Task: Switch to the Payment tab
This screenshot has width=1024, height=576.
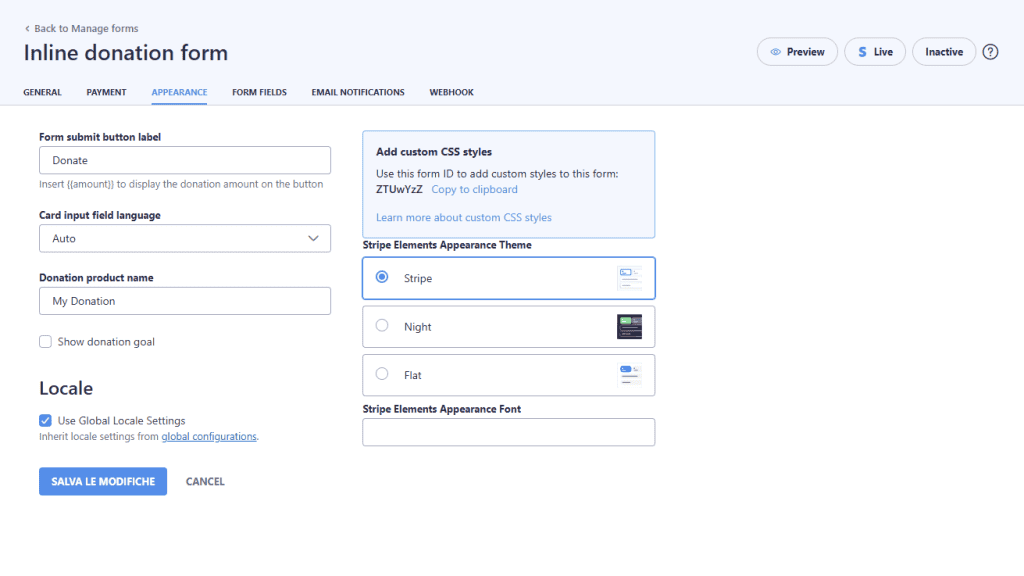Action: 106,92
